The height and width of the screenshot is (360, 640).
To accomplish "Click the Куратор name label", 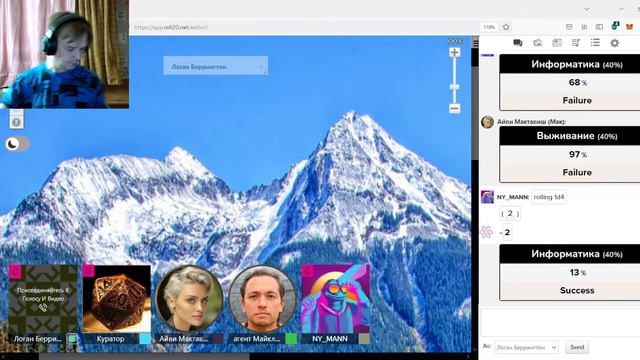I will pos(111,339).
